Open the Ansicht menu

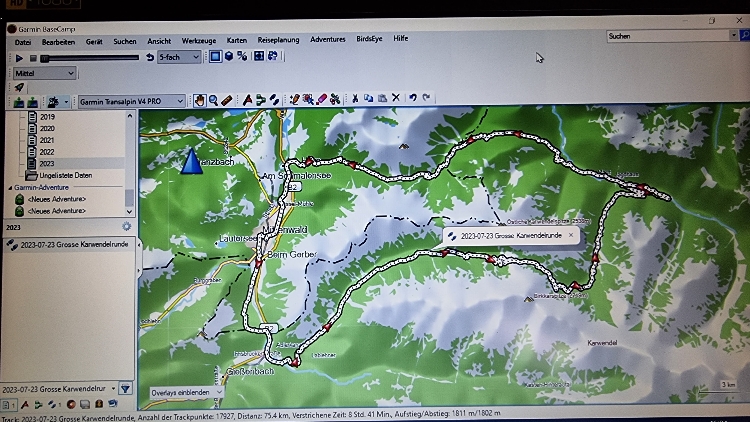[159, 41]
